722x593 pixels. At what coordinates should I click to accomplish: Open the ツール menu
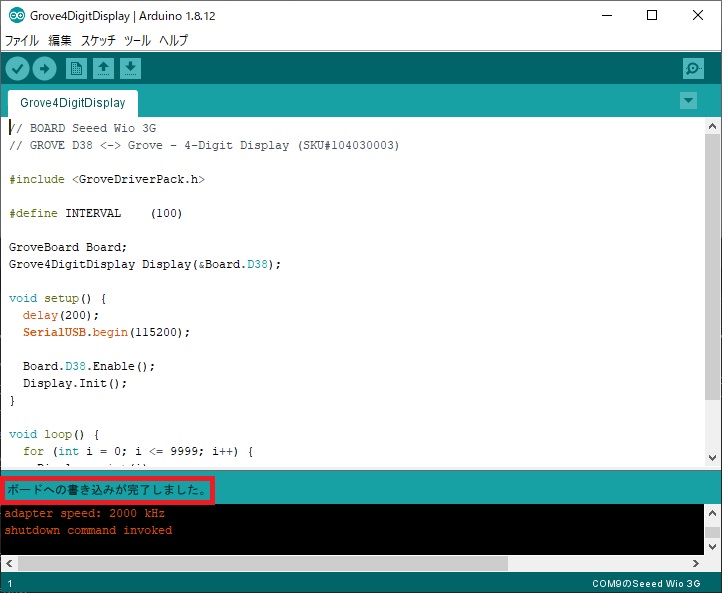137,41
